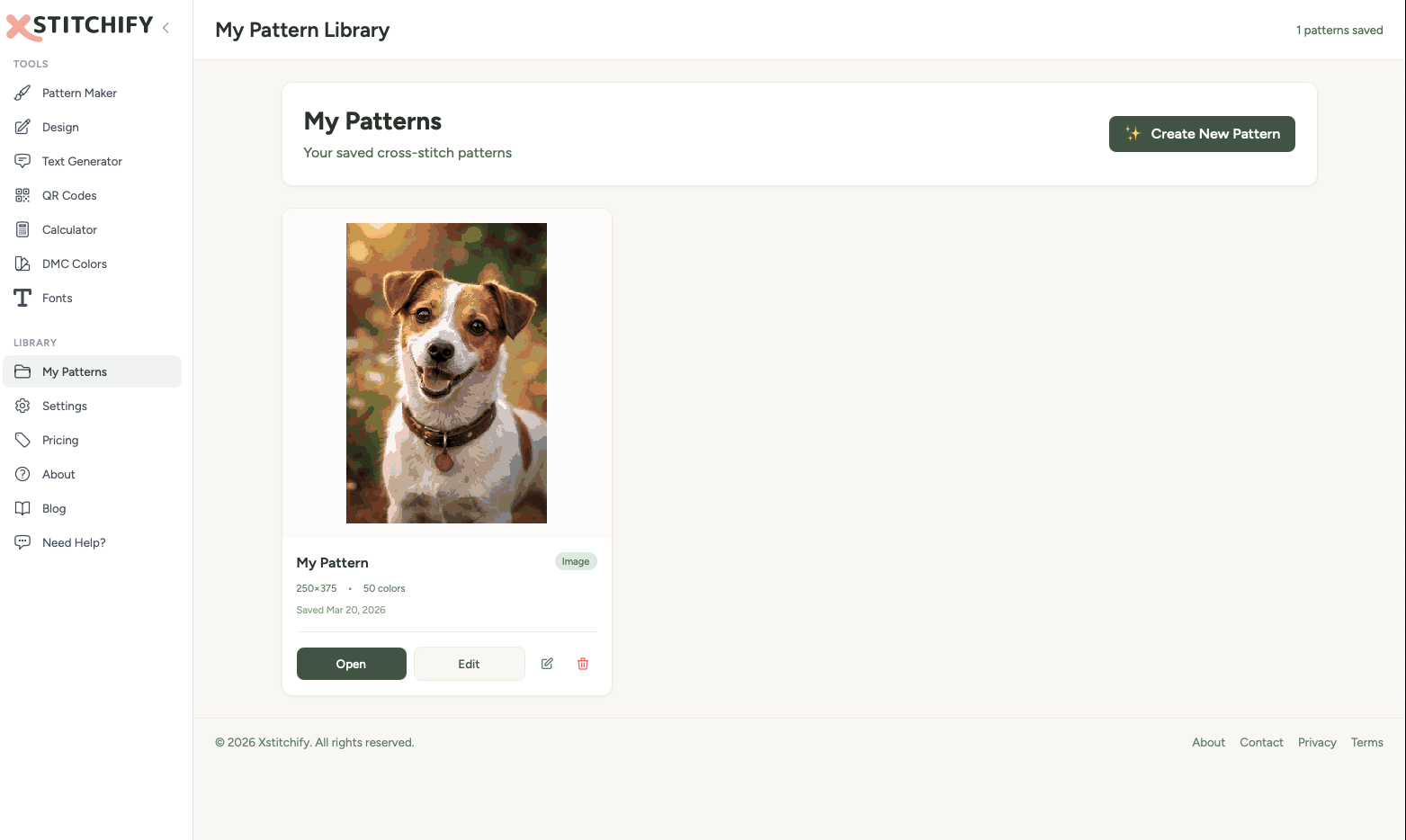Open the Text Generator tool
Screen dimensions: 1406x840
point(82,161)
